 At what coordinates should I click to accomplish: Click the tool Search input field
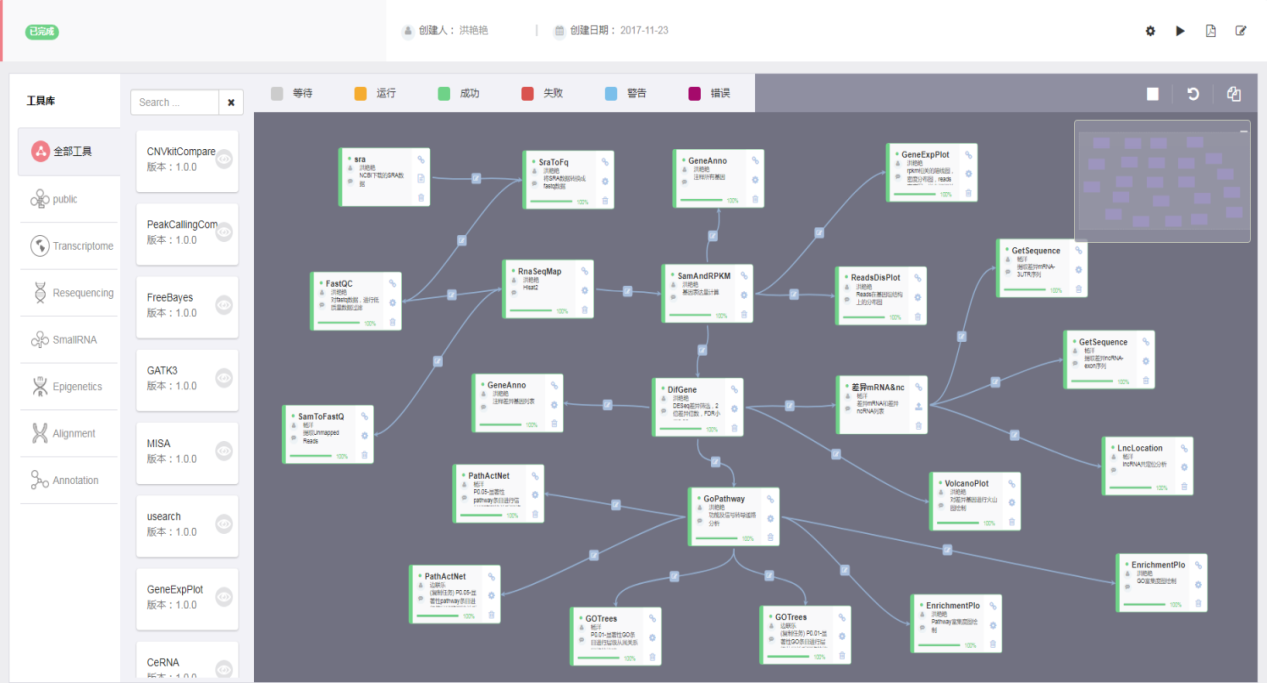point(174,102)
